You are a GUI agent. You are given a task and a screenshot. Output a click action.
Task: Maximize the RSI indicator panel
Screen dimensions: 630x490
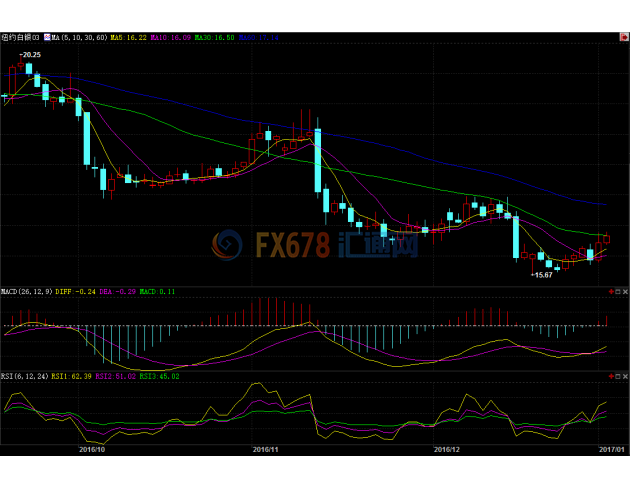tap(618, 376)
